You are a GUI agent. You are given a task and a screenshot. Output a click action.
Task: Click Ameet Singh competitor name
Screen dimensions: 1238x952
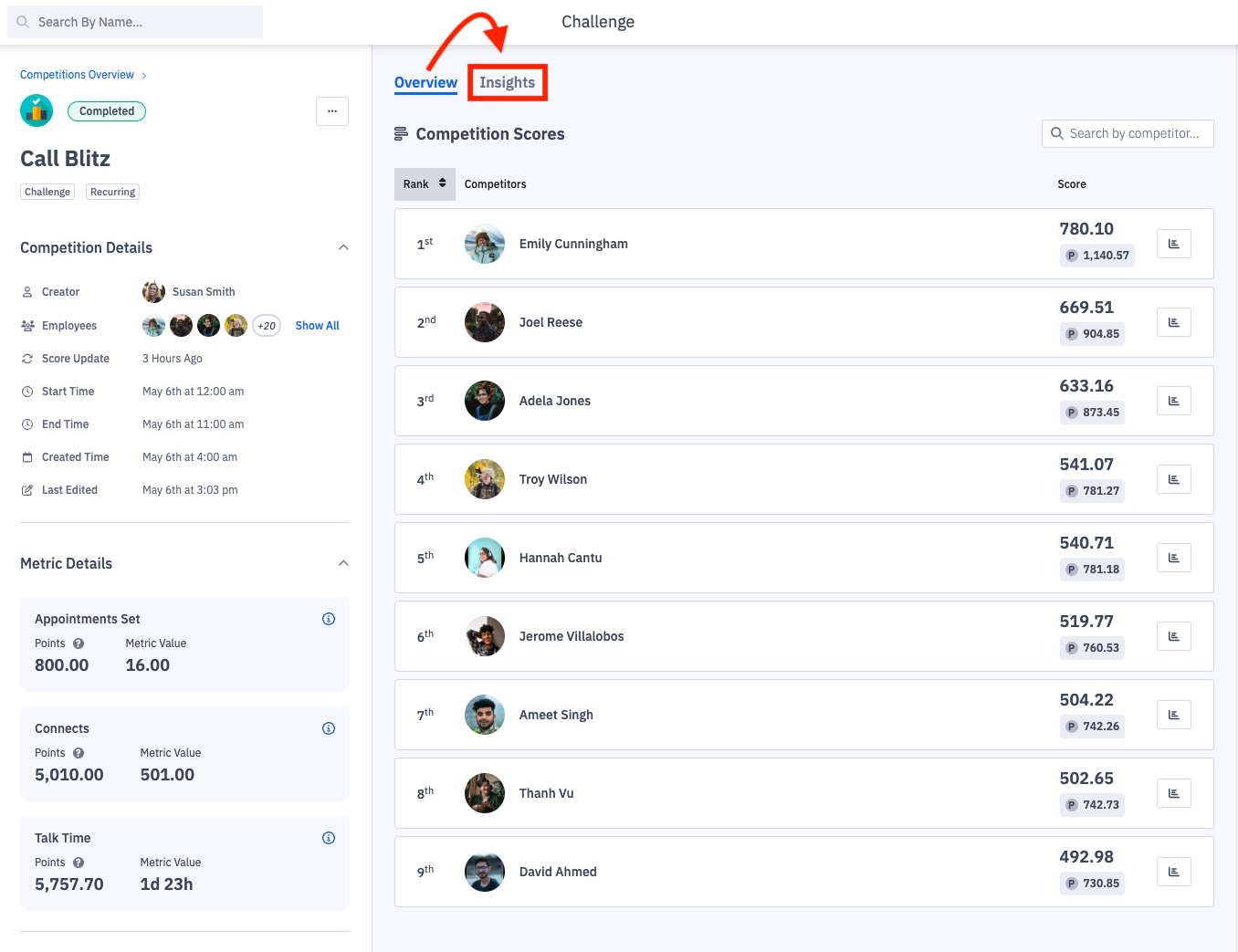click(x=556, y=715)
